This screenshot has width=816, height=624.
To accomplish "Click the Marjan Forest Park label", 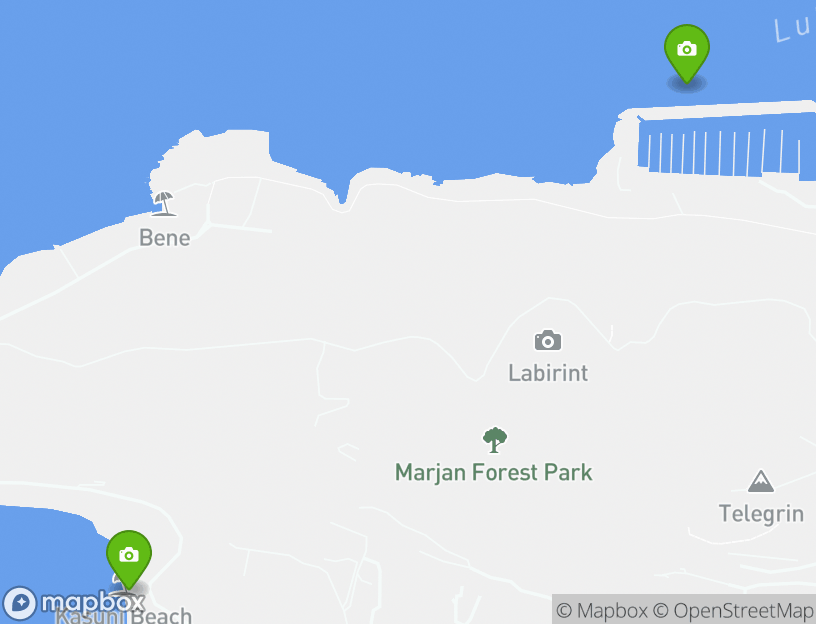I will (493, 473).
